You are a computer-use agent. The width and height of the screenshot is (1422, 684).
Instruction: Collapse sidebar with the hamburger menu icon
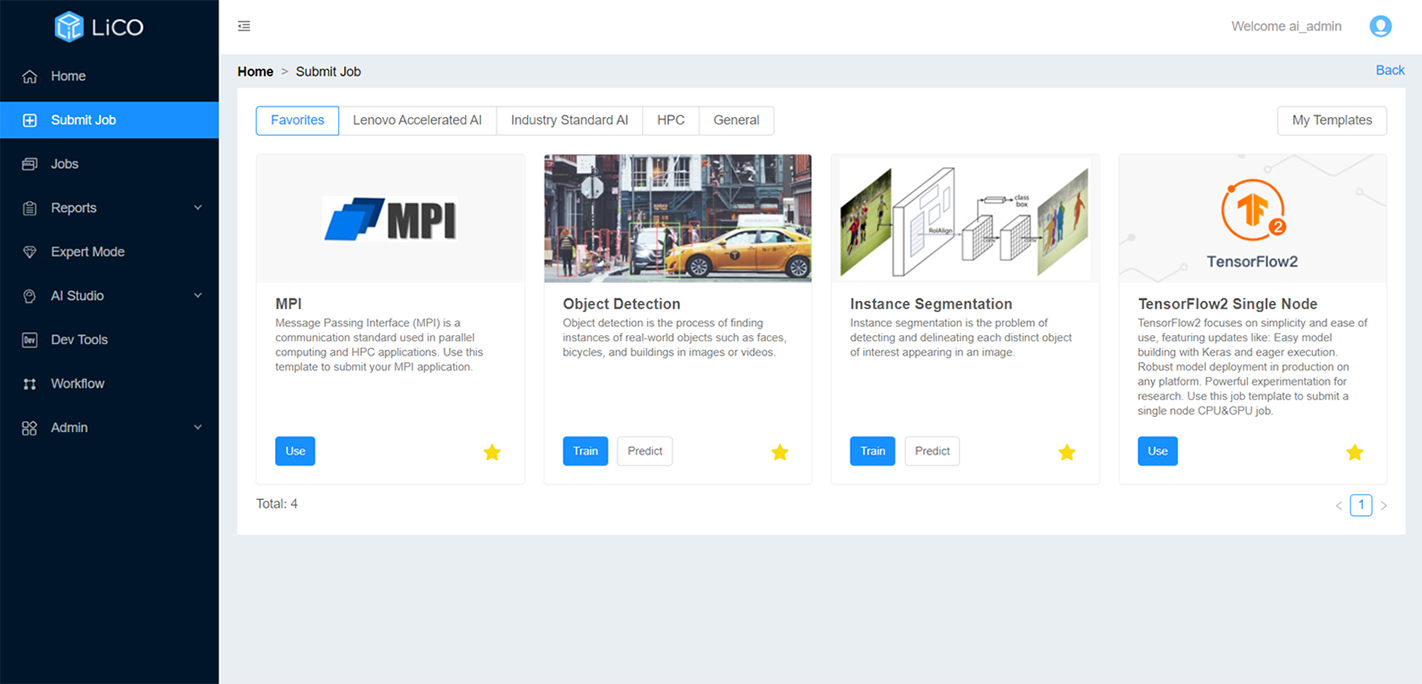(x=244, y=26)
